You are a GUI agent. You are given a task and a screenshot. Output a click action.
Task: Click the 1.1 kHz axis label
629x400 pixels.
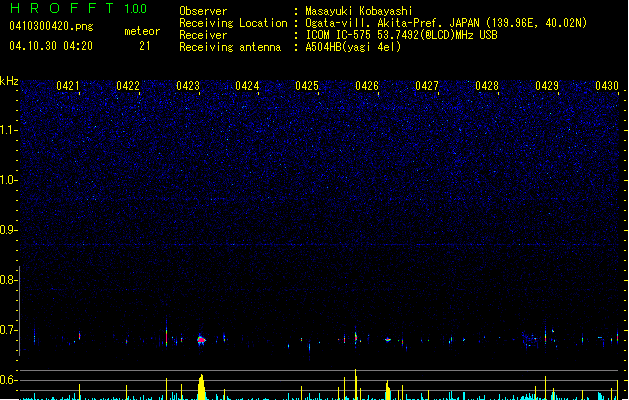(x=8, y=130)
